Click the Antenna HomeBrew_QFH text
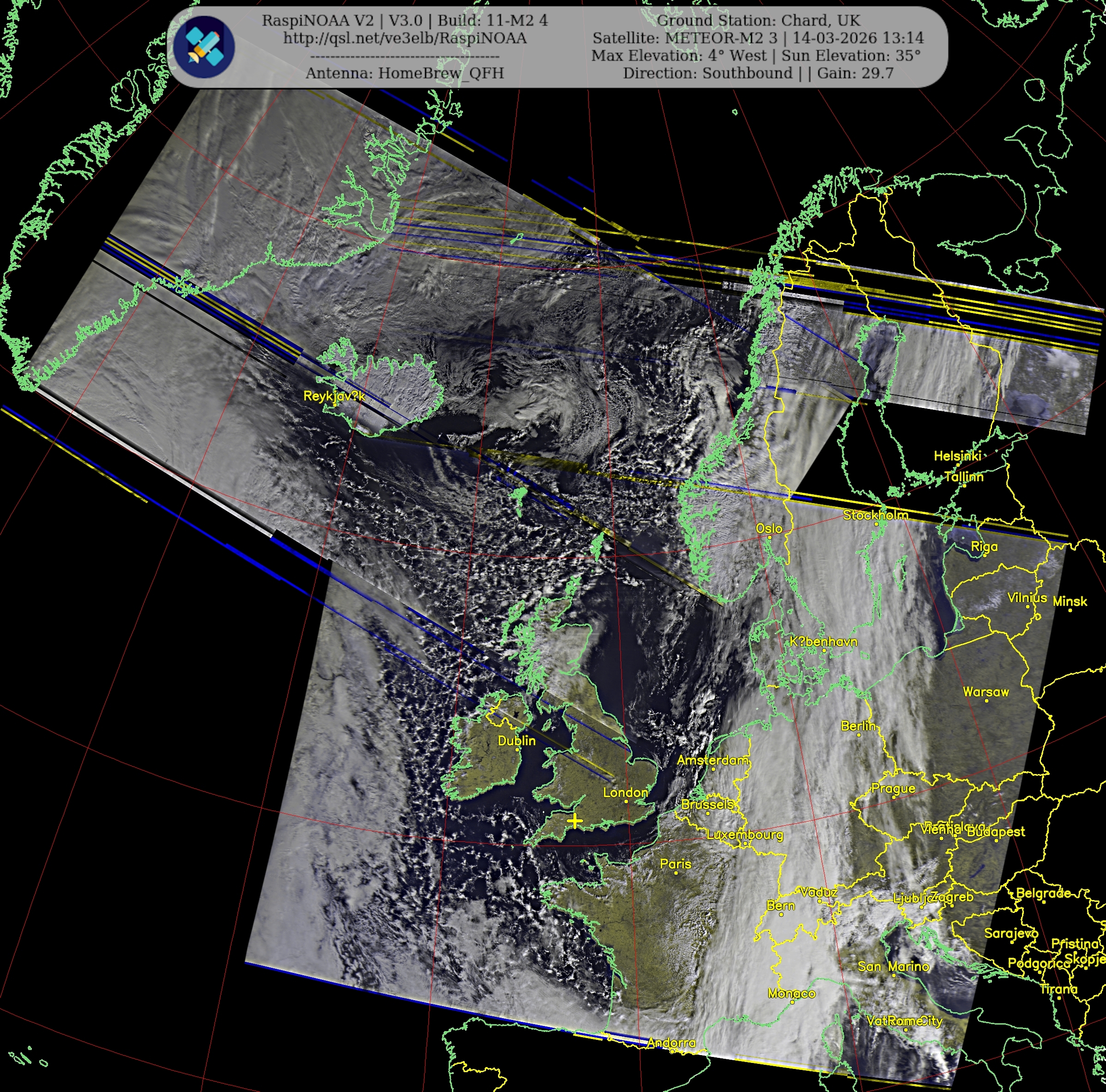This screenshot has height=1092, width=1106. pos(405,73)
